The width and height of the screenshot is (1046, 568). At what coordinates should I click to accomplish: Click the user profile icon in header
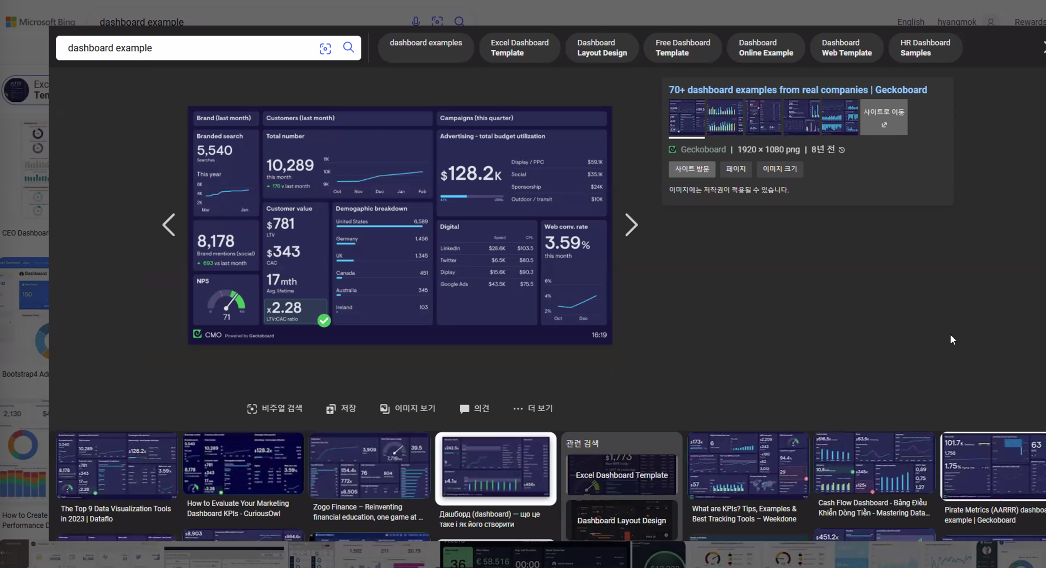[991, 22]
